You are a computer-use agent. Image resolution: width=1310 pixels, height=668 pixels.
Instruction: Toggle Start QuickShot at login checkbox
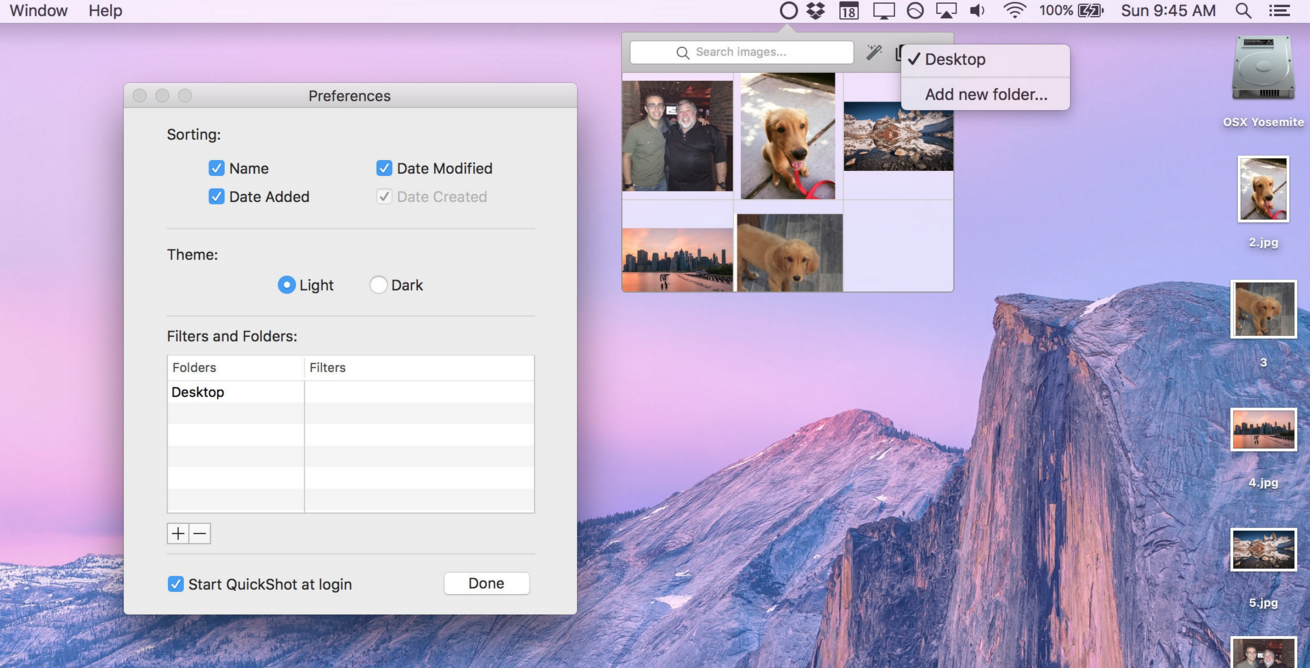tap(175, 584)
